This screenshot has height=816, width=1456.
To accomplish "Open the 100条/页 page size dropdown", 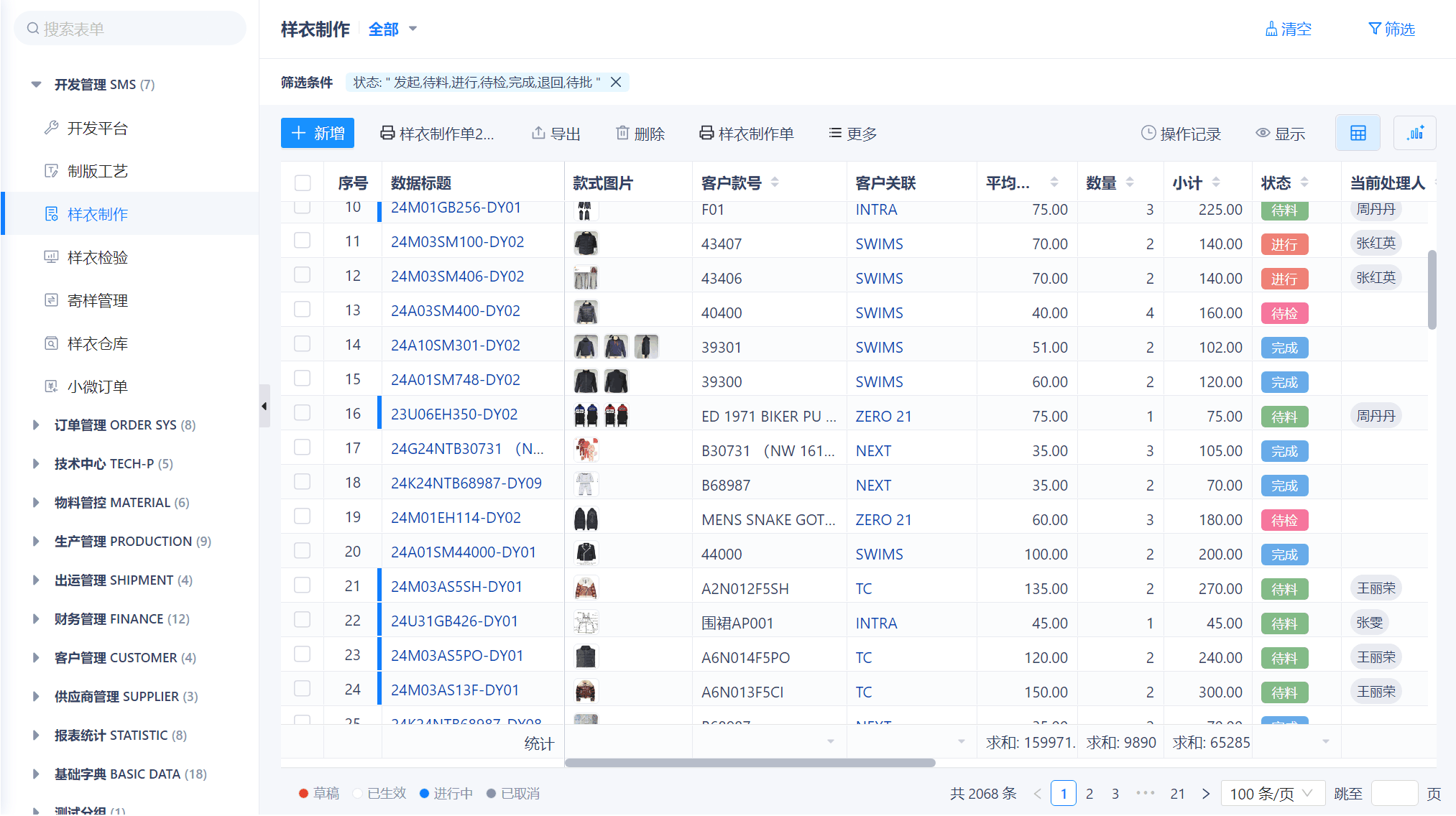I will 1272,793.
